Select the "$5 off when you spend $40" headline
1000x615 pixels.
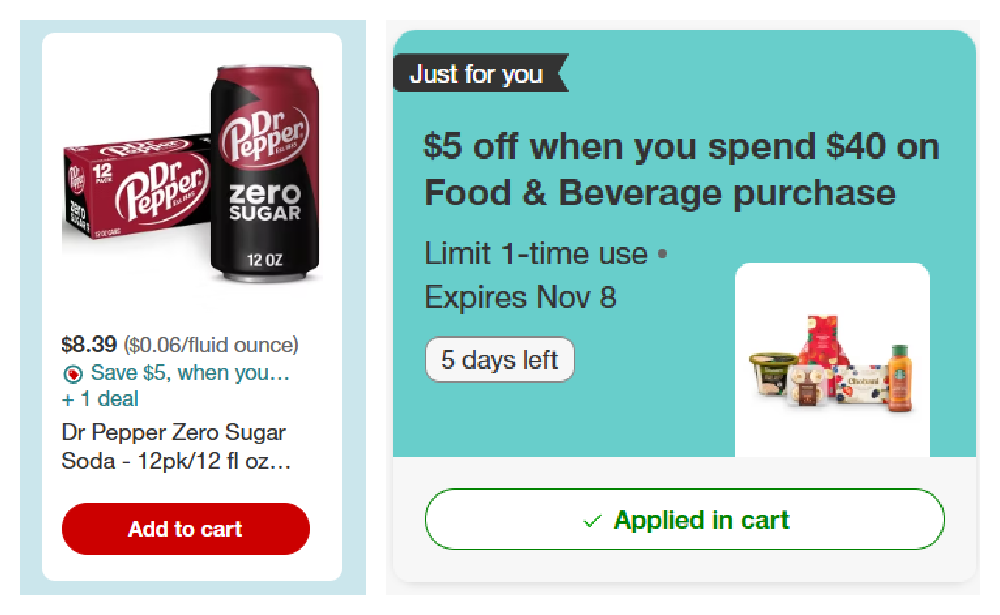pyautogui.click(x=681, y=147)
